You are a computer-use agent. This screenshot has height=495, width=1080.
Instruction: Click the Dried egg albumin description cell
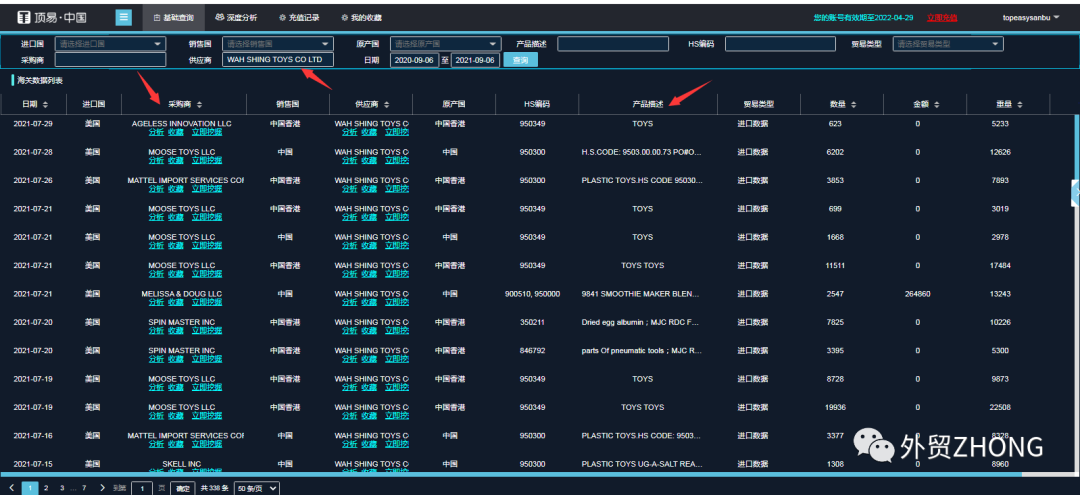tap(642, 322)
